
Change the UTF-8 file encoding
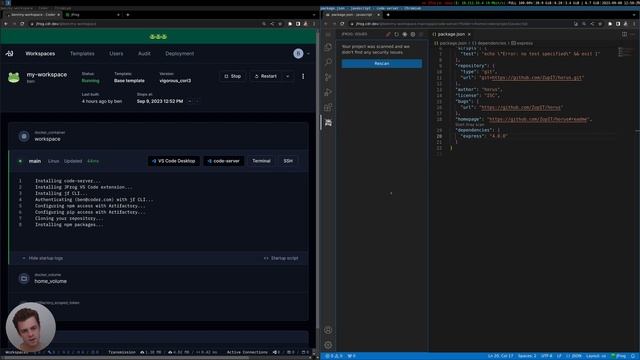(x=547, y=356)
